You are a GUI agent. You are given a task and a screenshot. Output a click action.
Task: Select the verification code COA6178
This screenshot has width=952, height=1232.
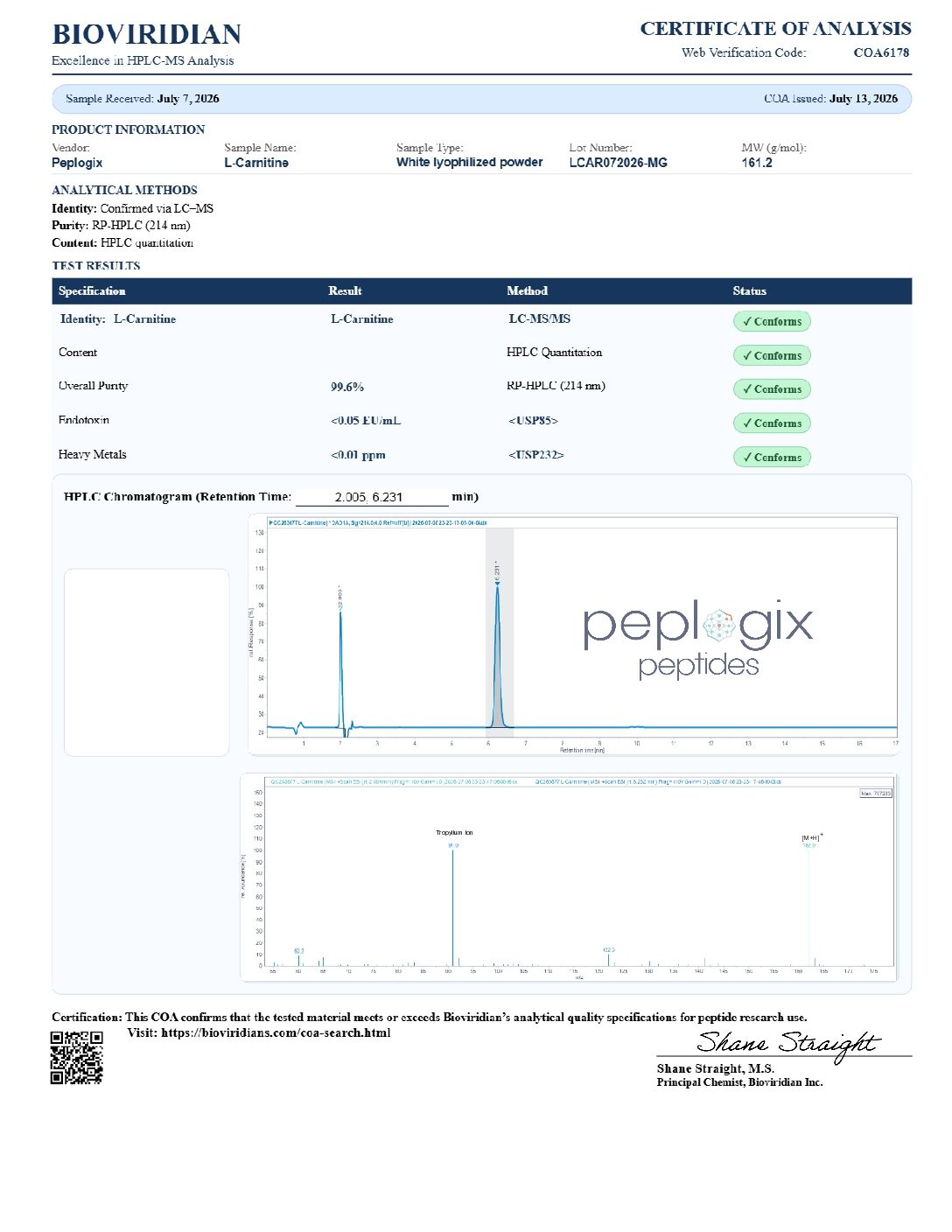(881, 52)
